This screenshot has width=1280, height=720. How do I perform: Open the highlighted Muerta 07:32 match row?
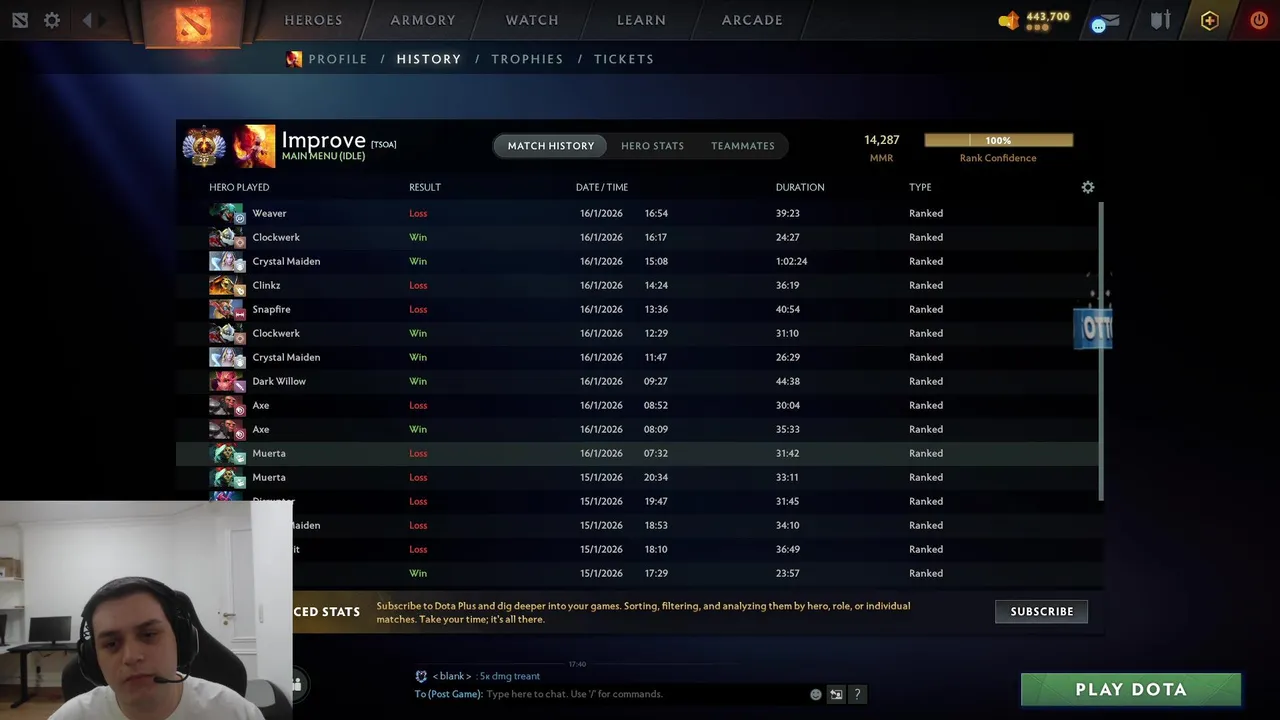[637, 453]
